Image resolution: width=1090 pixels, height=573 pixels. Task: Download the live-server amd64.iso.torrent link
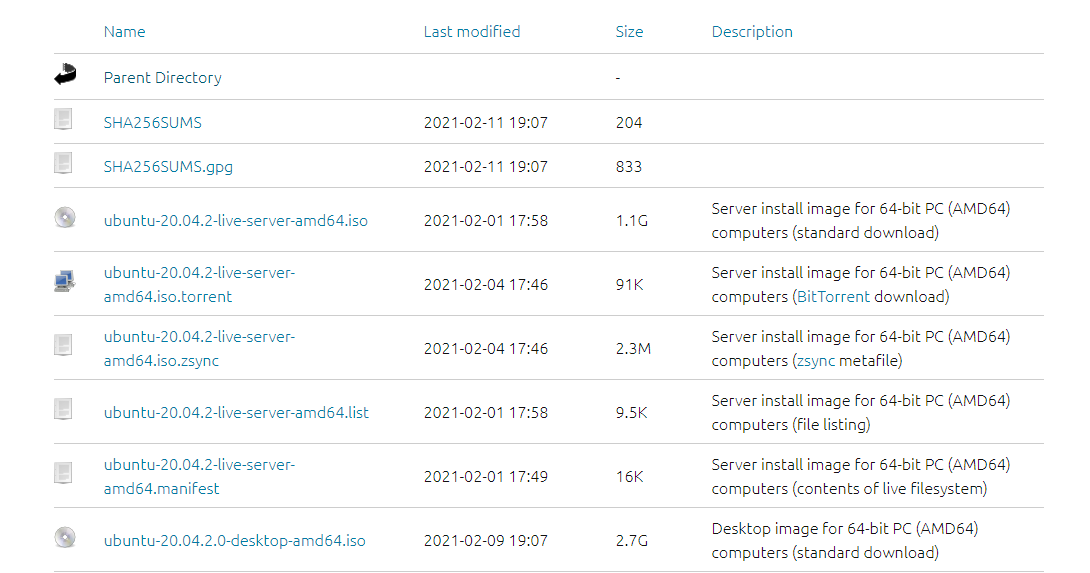pos(200,284)
